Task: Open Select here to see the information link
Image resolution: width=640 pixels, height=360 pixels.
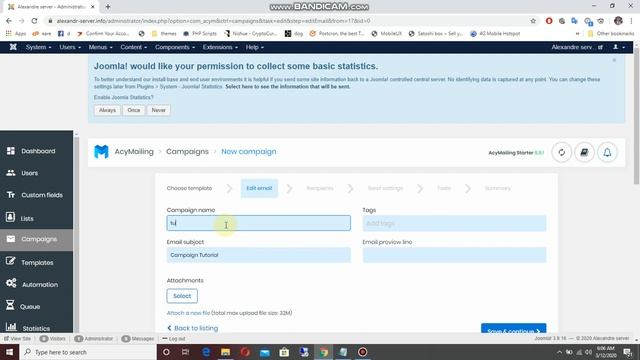Action: [288, 87]
